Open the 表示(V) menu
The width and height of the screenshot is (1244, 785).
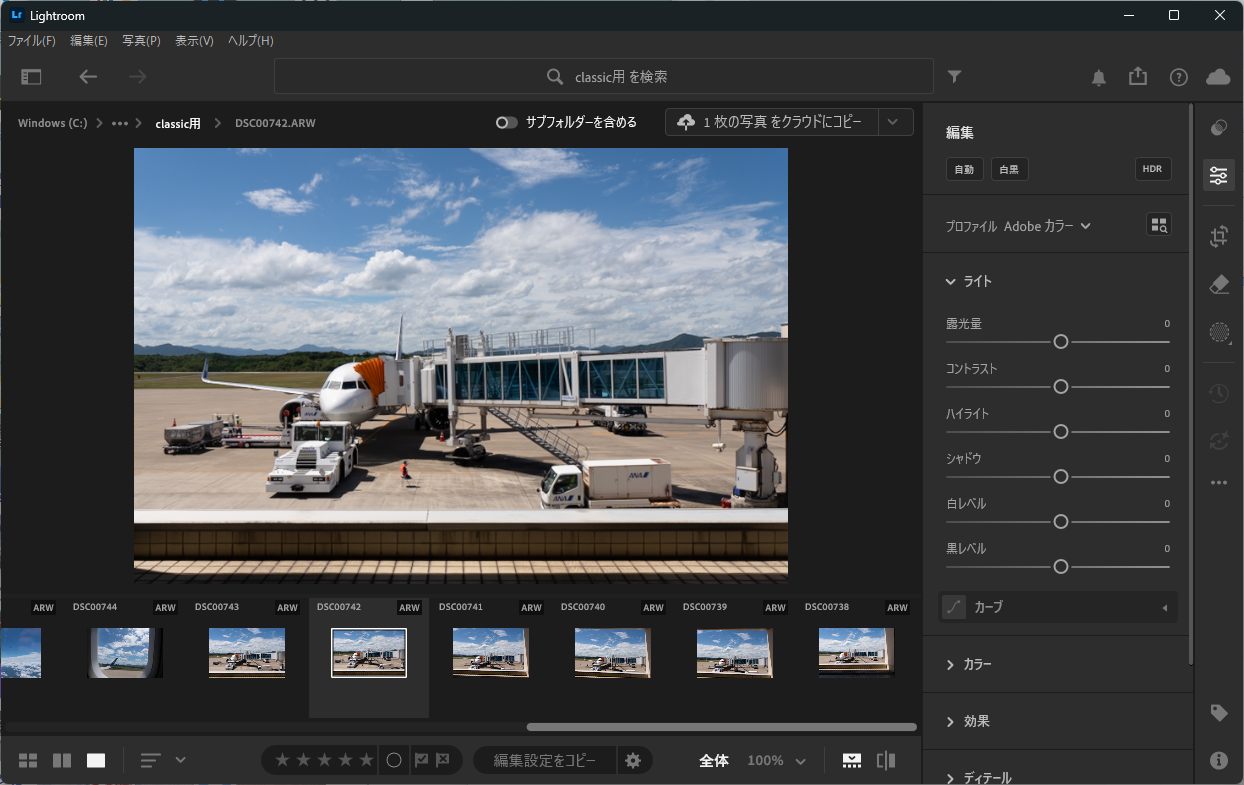pyautogui.click(x=194, y=41)
